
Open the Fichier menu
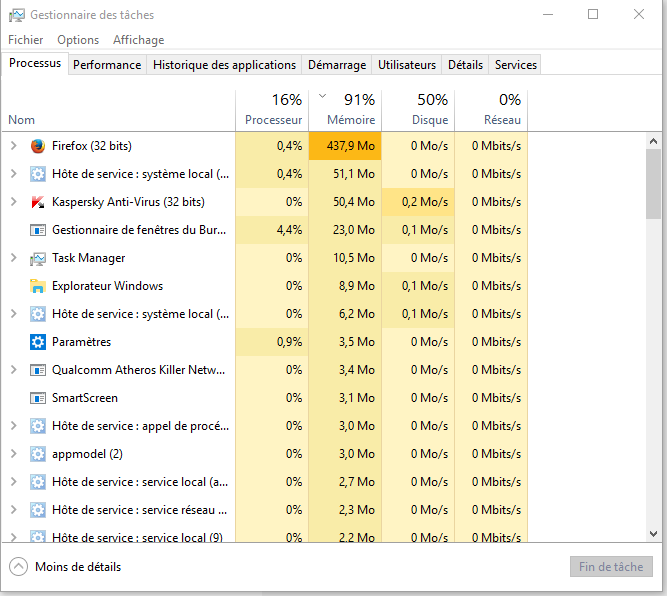point(26,40)
